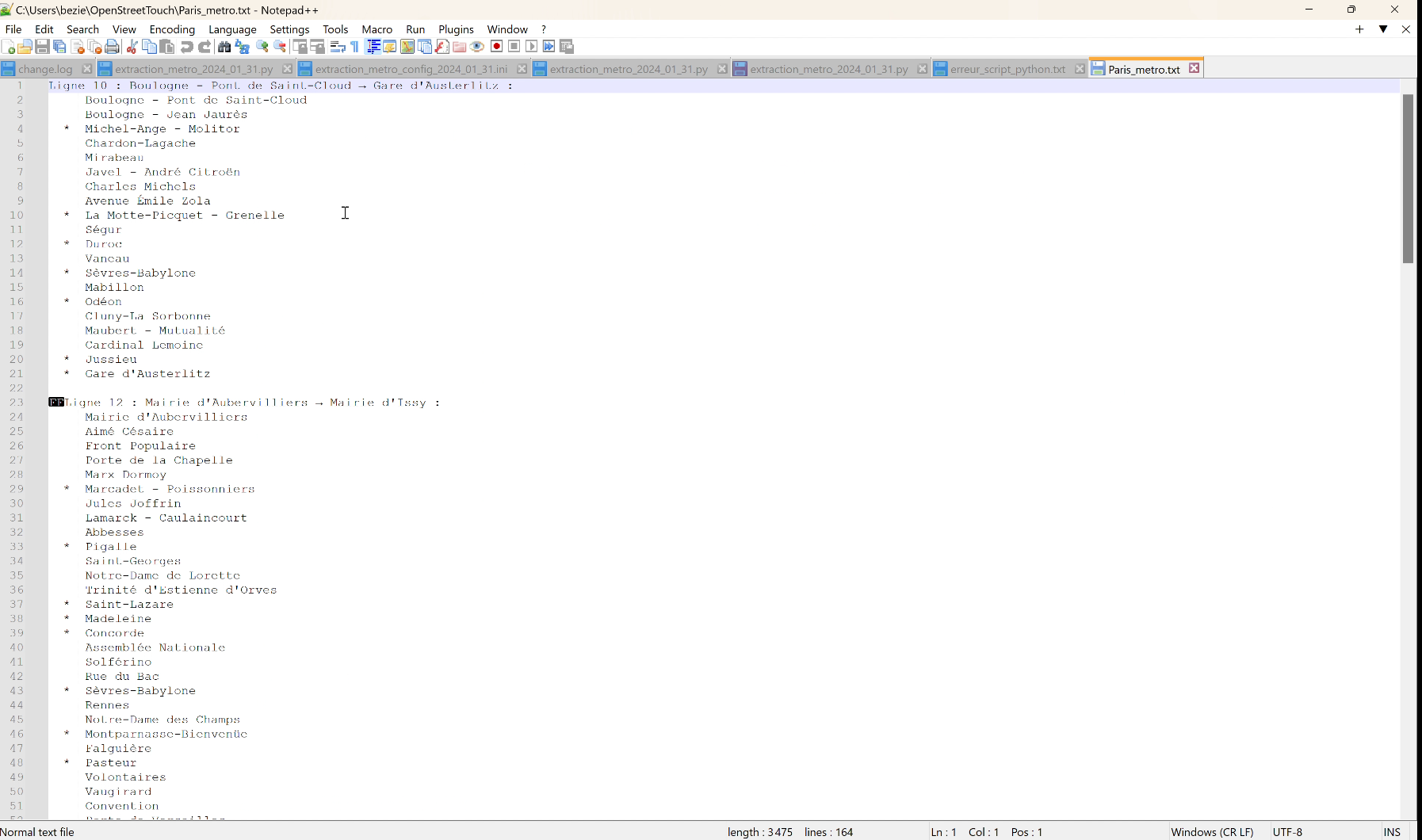Image resolution: width=1422 pixels, height=840 pixels.
Task: Click INS mode in status bar
Action: point(1392,832)
